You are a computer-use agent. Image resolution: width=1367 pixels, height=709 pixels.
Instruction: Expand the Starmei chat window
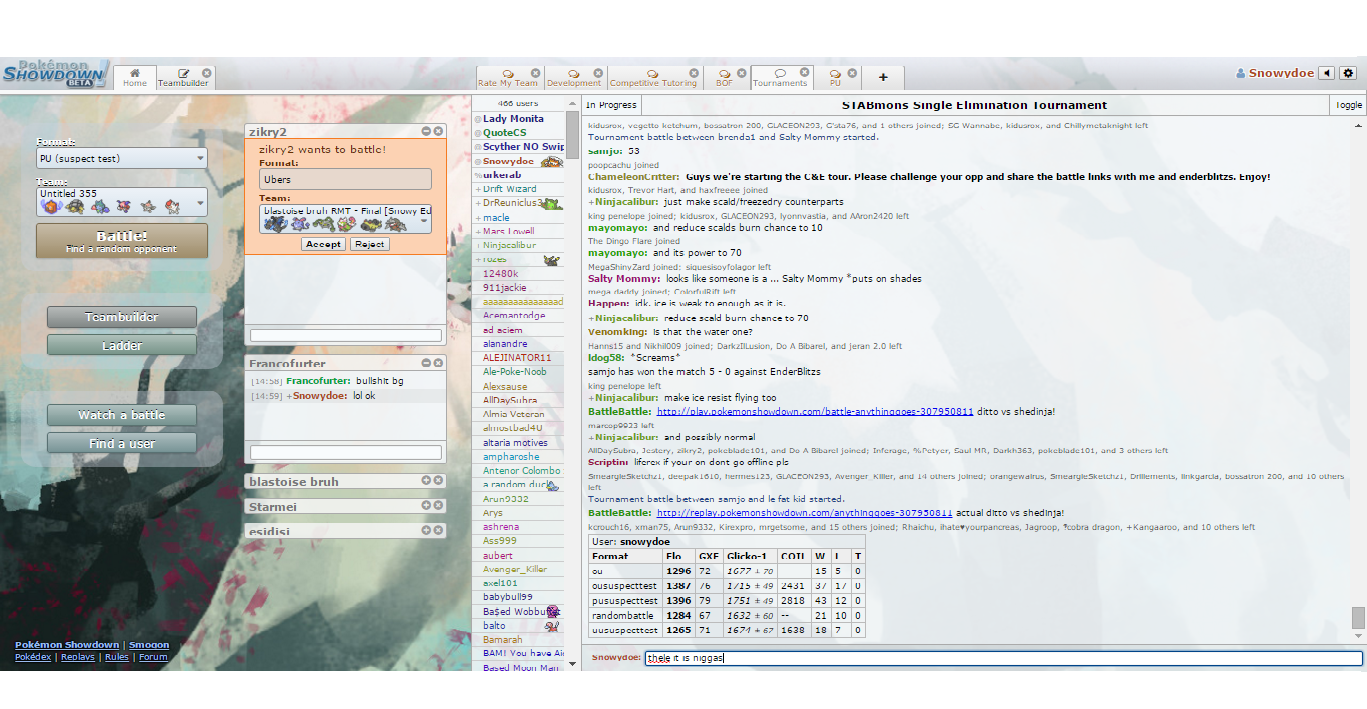[x=426, y=505]
